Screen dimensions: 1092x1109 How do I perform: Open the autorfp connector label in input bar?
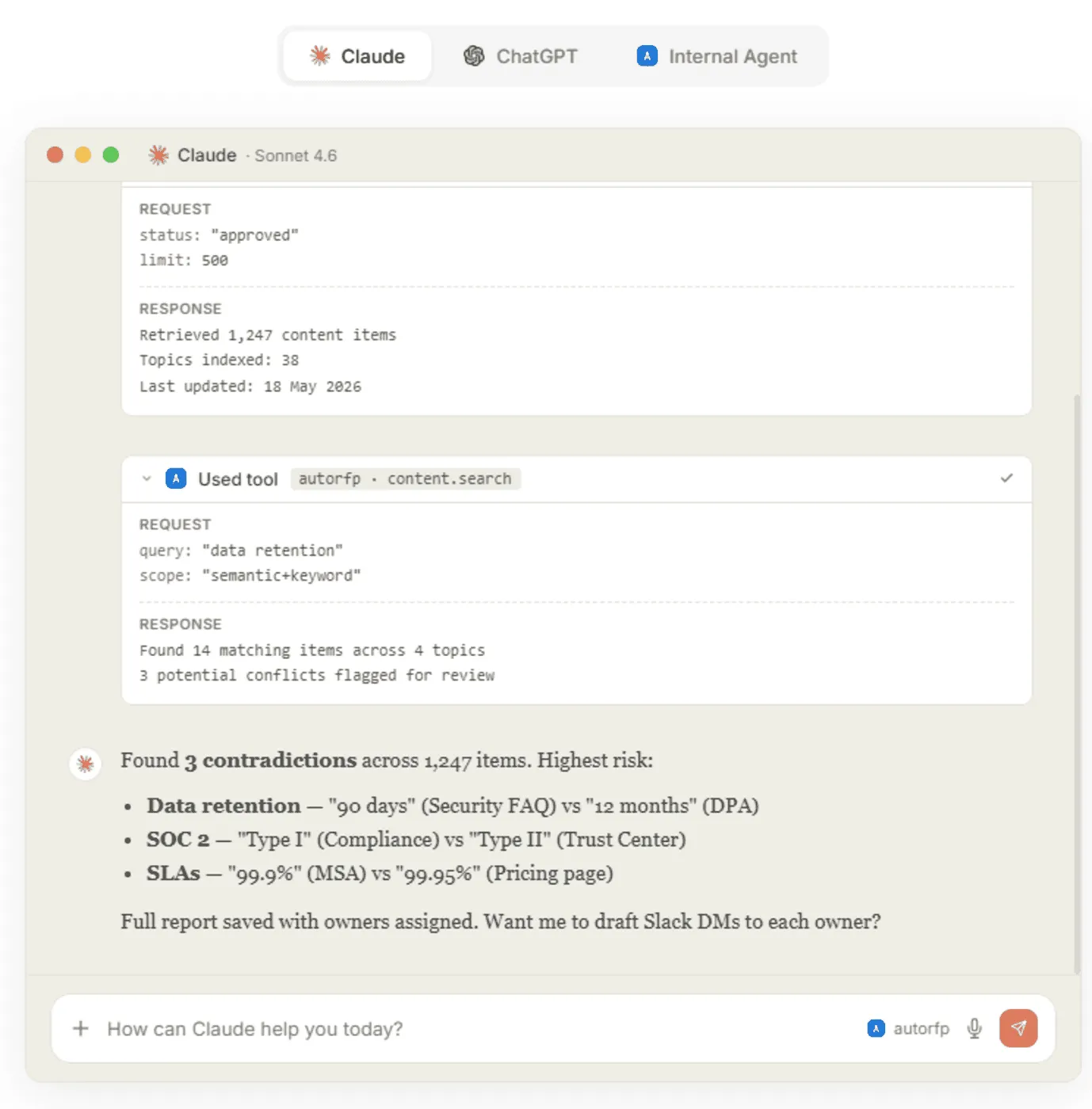(922, 1028)
